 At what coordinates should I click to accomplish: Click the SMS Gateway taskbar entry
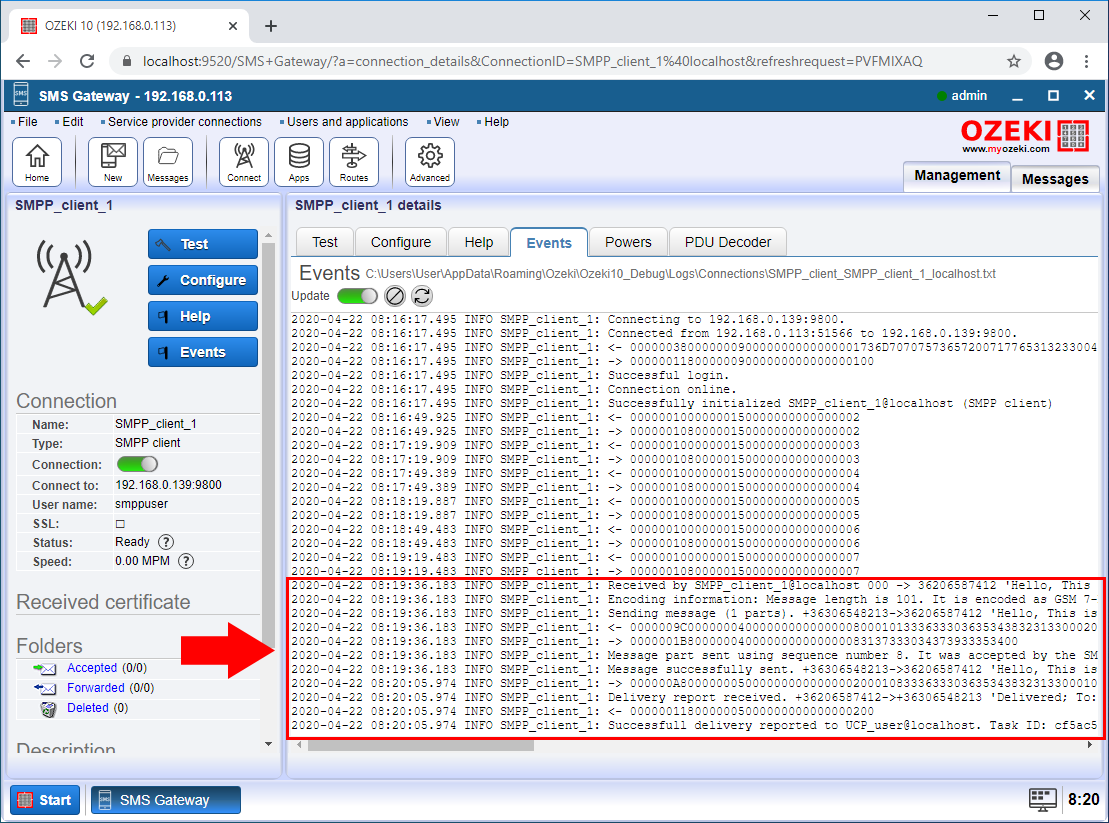tap(164, 800)
